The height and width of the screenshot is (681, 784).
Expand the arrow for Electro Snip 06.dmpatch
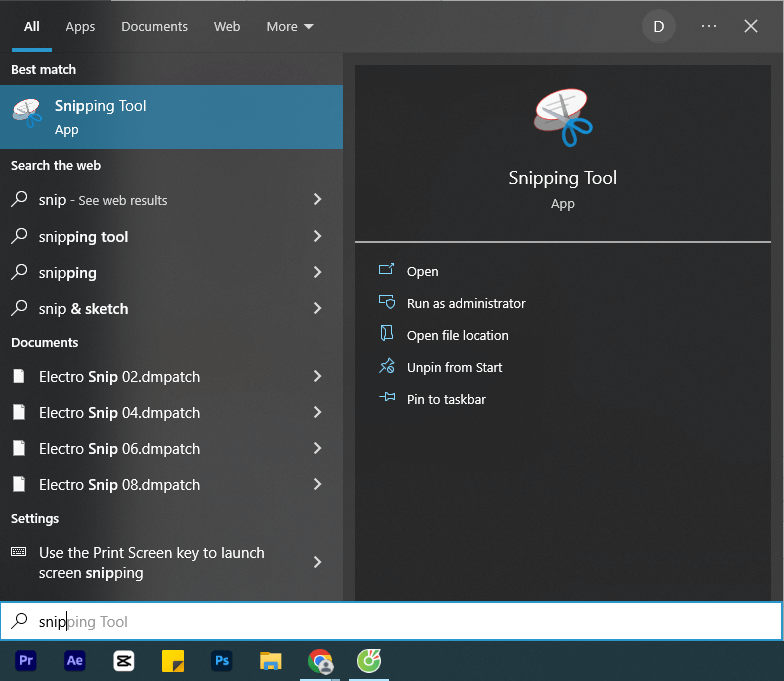pos(317,448)
